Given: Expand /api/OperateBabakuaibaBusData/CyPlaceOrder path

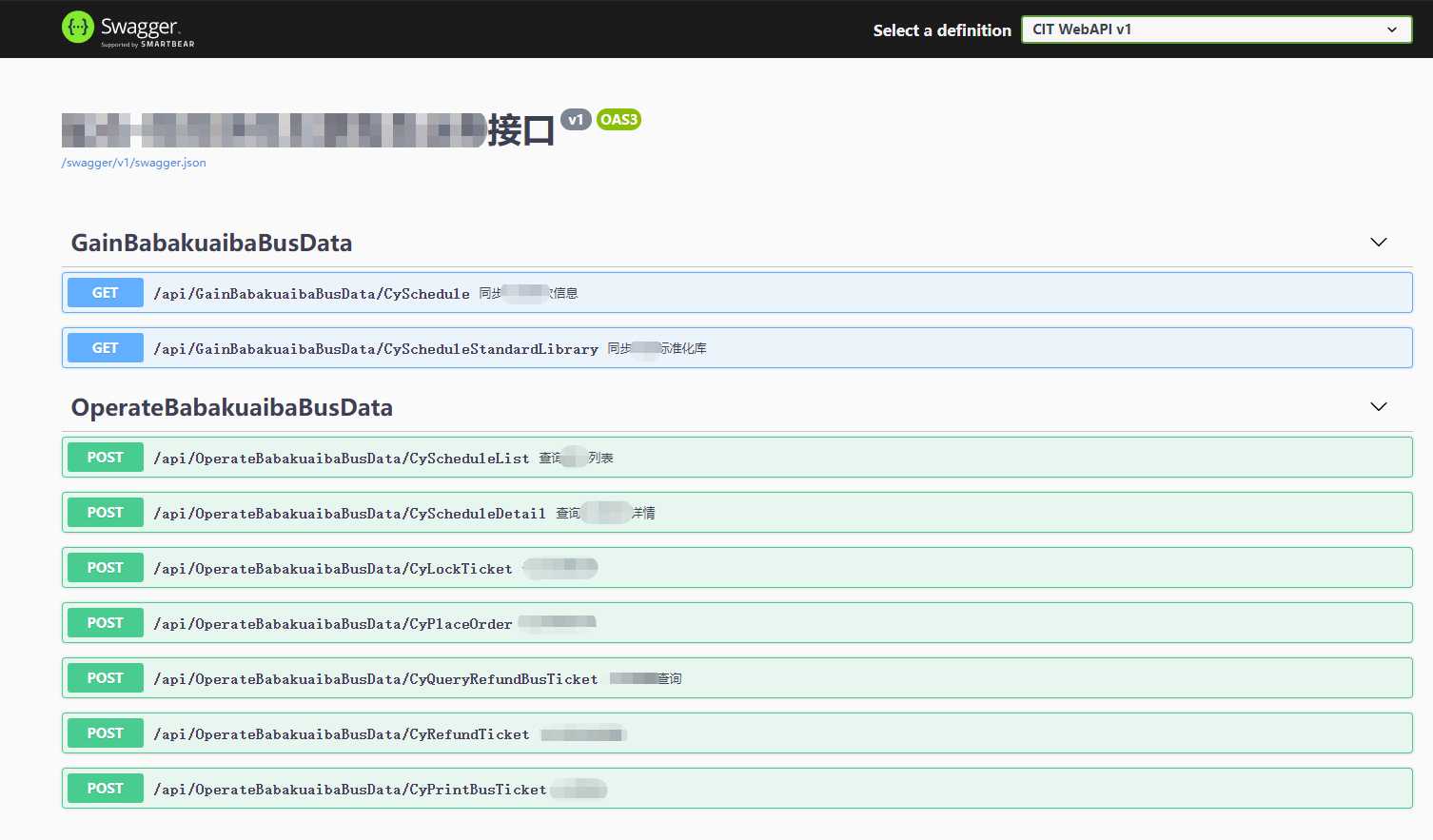Looking at the screenshot, I should pos(333,624).
